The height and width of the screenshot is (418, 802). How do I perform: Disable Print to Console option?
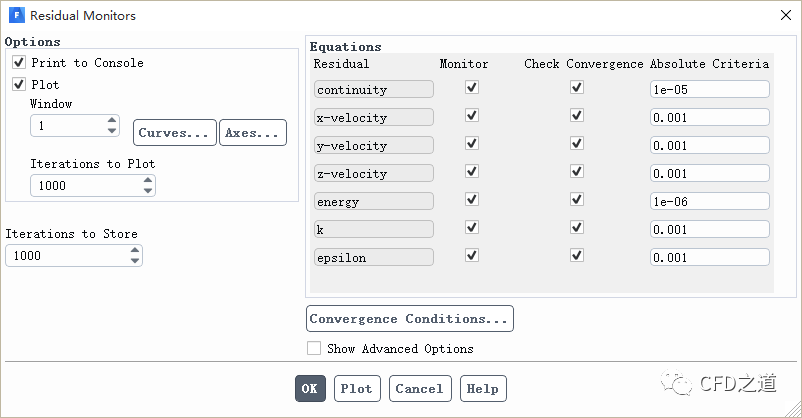click(x=18, y=63)
